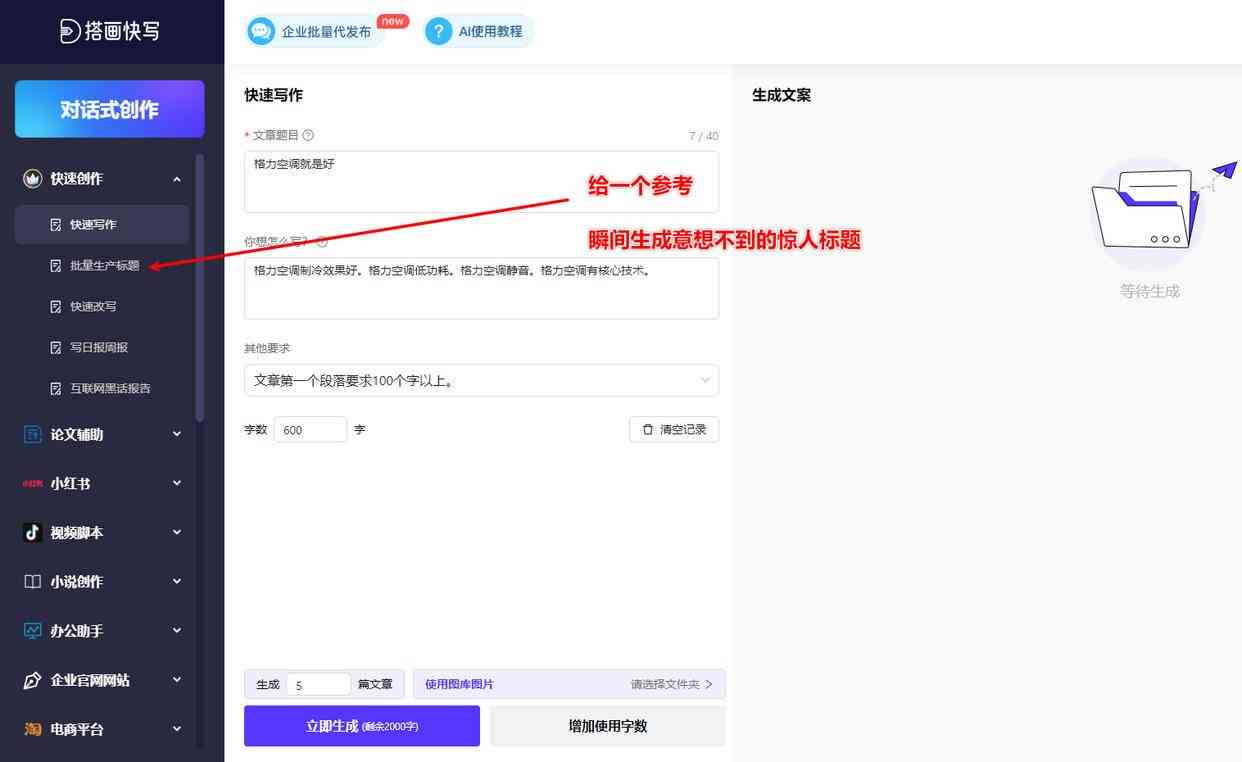Click the open-book icon for 小说创作
Viewport: 1242px width, 762px height.
point(32,582)
